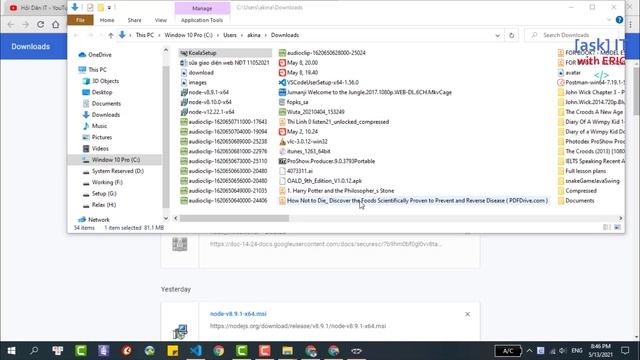Screen dimensions: 640x360
Task: Click the Search Downloads field
Action: 571,35
